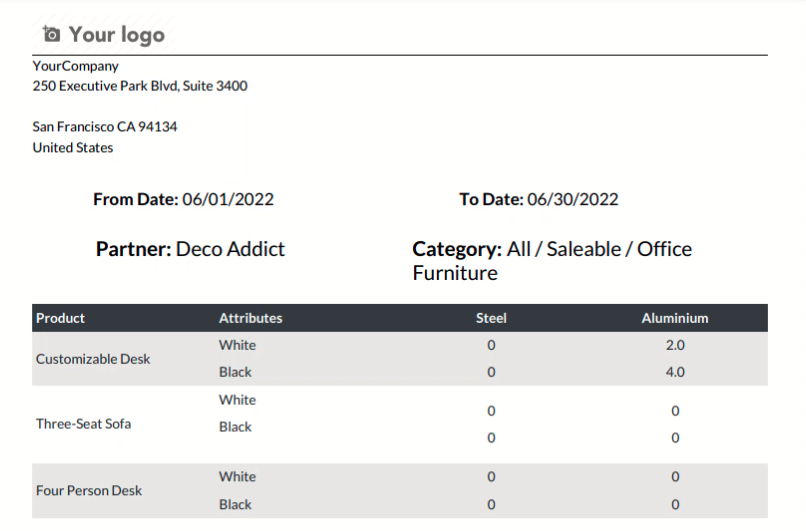Select the Four Person Desk row
Screen dimensions: 806x531
pos(400,491)
